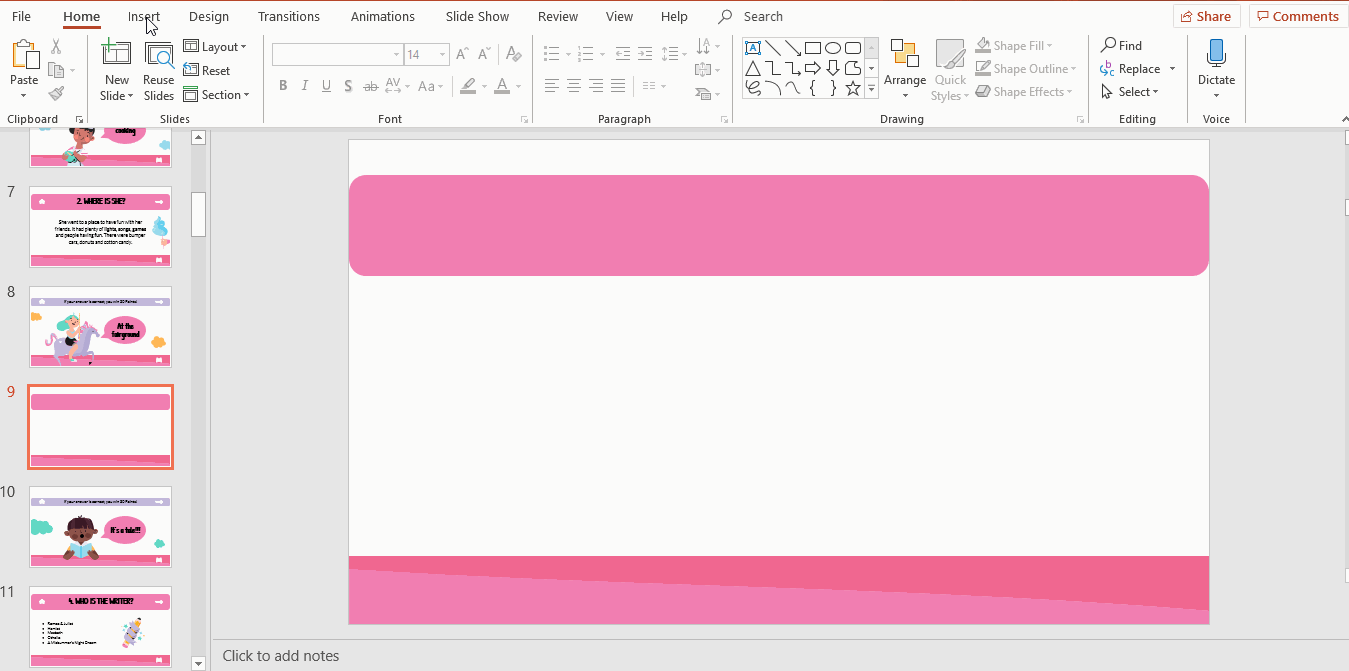The width and height of the screenshot is (1349, 671).
Task: Click the Find command in Editing group
Action: pyautogui.click(x=1121, y=45)
